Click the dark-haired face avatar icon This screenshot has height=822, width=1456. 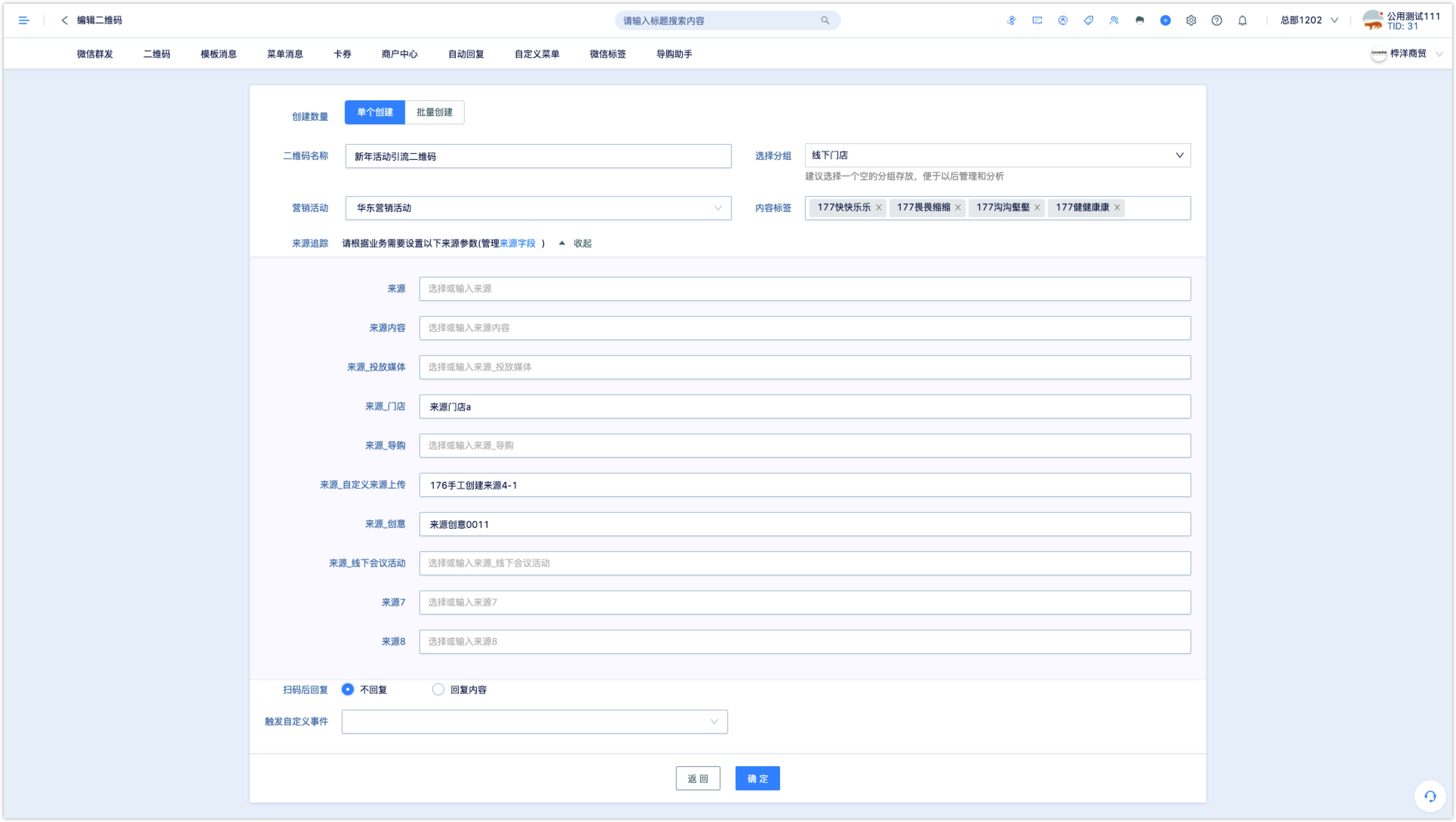coord(1140,20)
